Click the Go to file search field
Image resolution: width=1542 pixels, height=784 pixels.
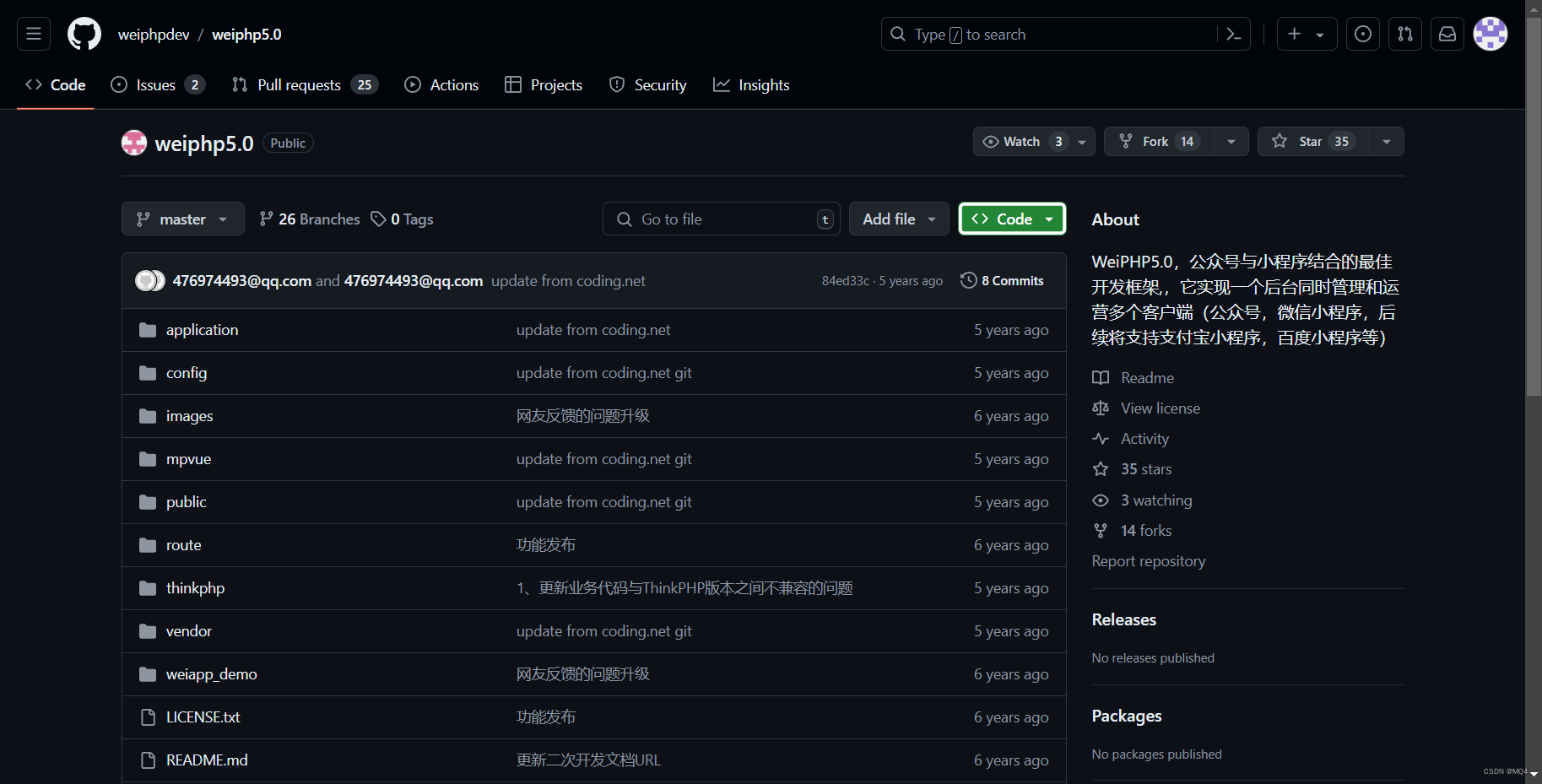[722, 219]
